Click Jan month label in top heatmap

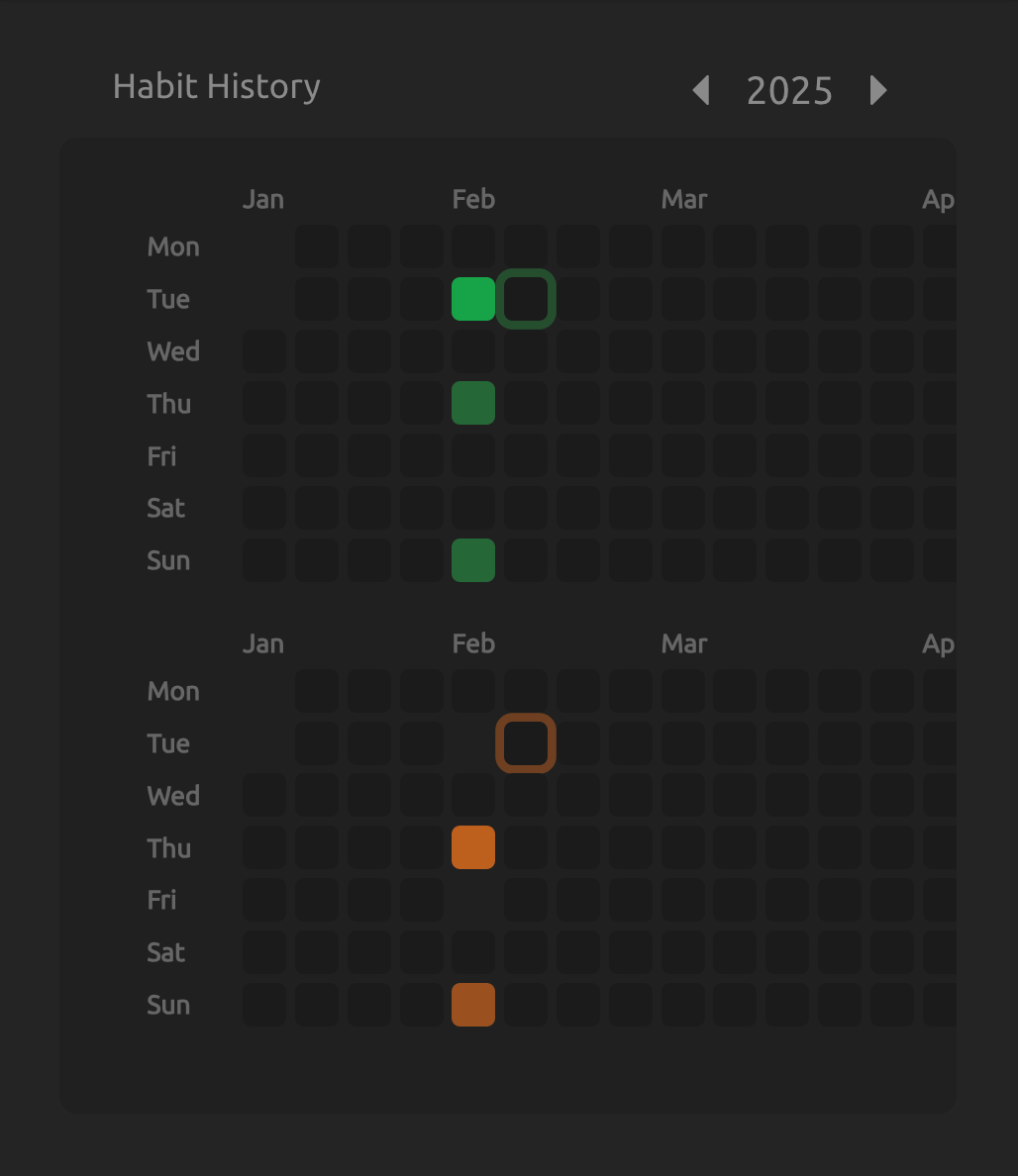[x=263, y=199]
